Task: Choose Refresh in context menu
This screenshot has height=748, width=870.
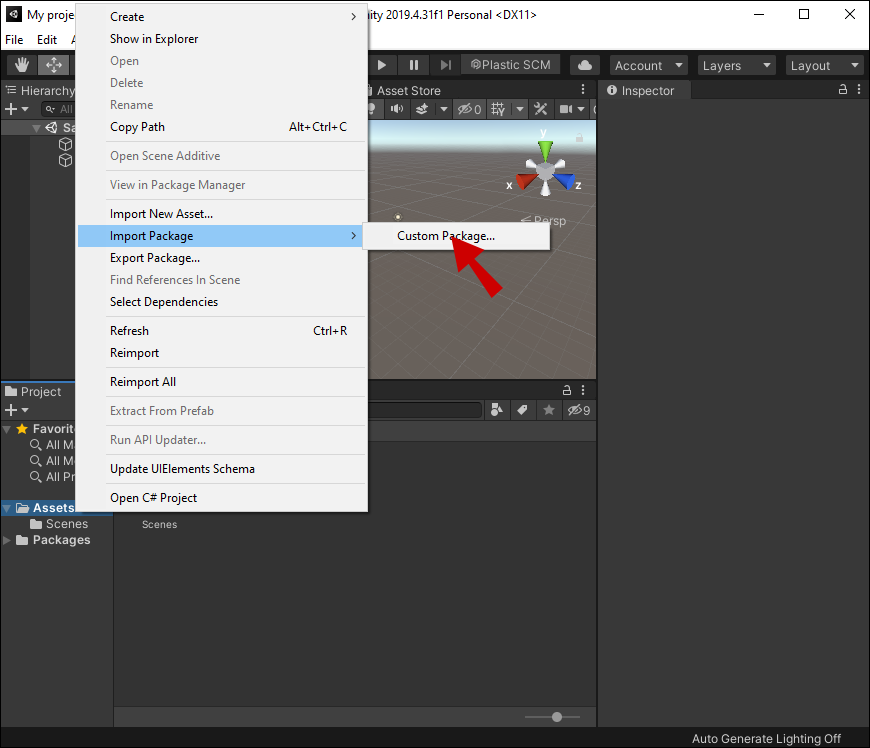Action: (x=222, y=331)
